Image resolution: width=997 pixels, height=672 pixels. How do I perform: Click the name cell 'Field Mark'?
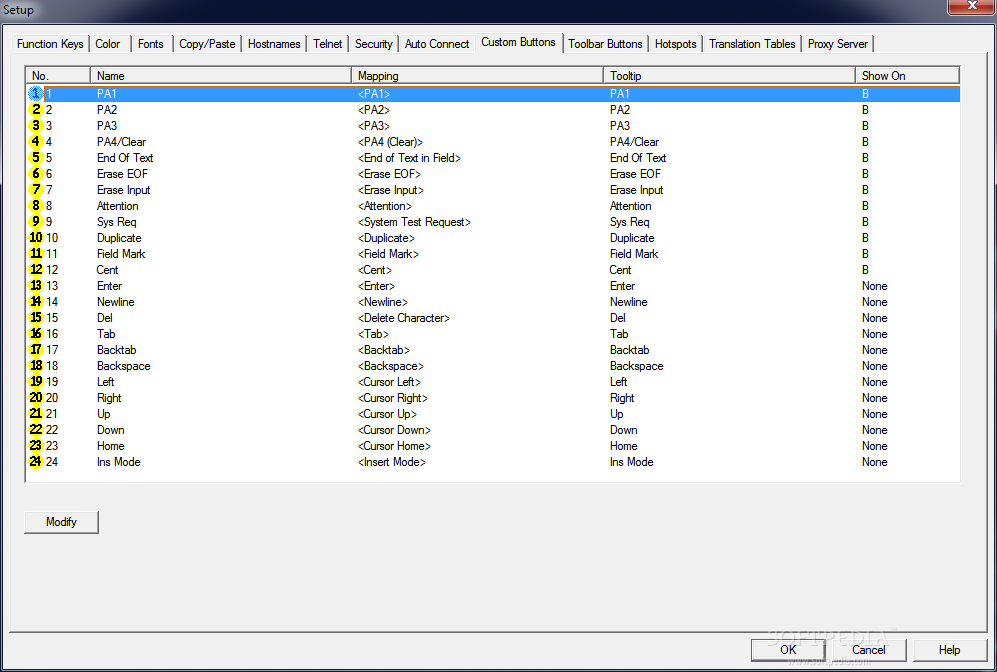pos(121,254)
